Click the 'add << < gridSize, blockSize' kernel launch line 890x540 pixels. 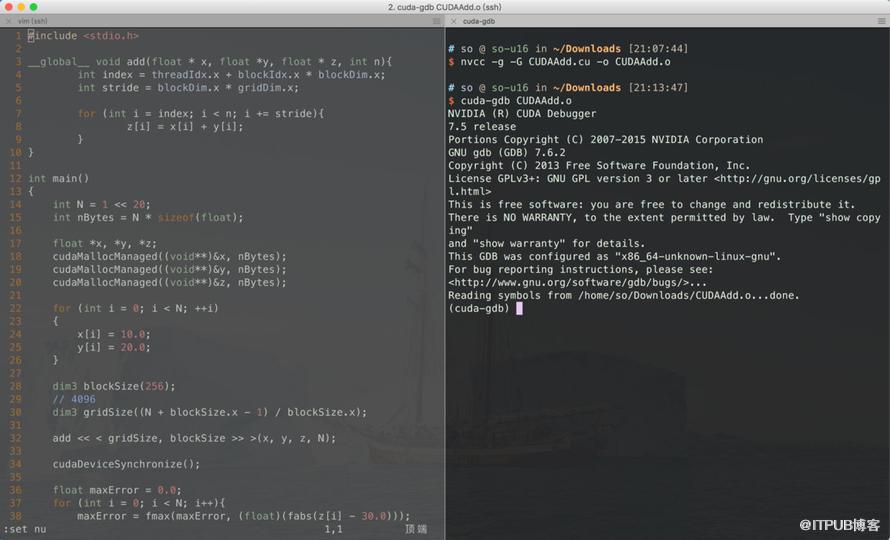[x=194, y=438]
